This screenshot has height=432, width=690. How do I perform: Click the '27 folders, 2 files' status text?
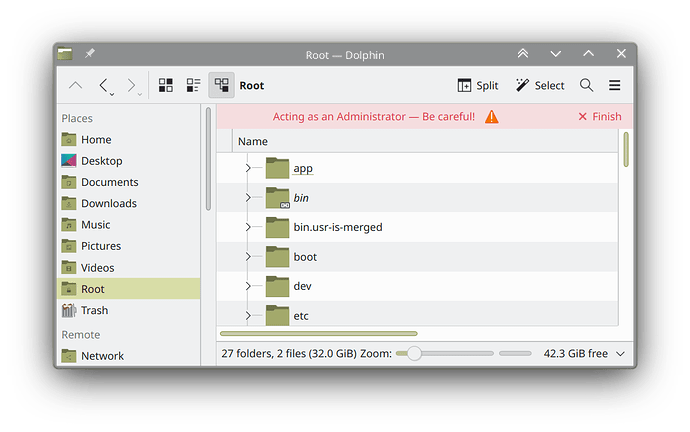[289, 354]
